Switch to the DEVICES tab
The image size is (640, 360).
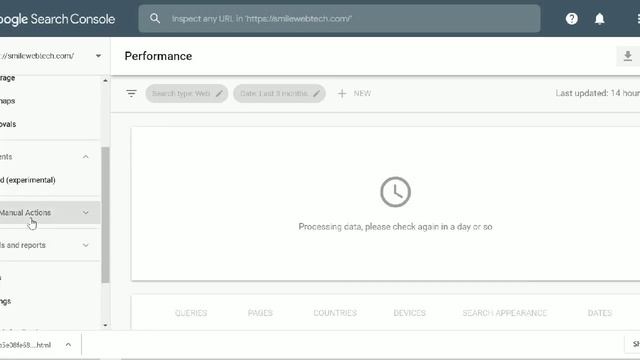coord(409,313)
